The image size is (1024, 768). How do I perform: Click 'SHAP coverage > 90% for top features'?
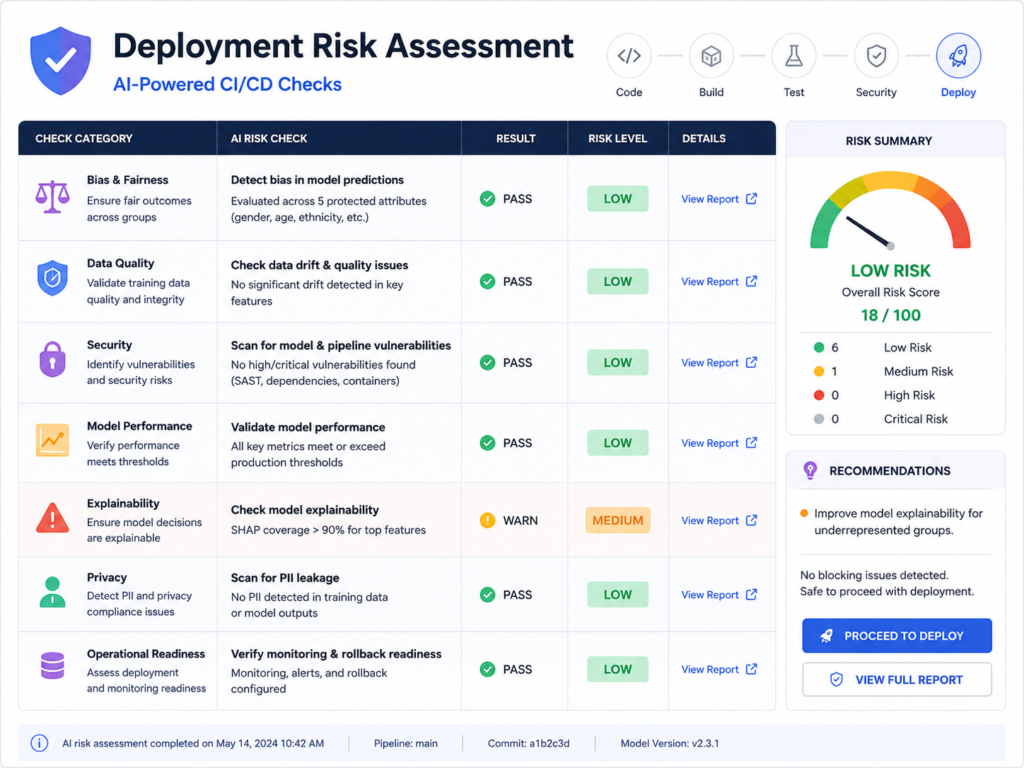[328, 530]
